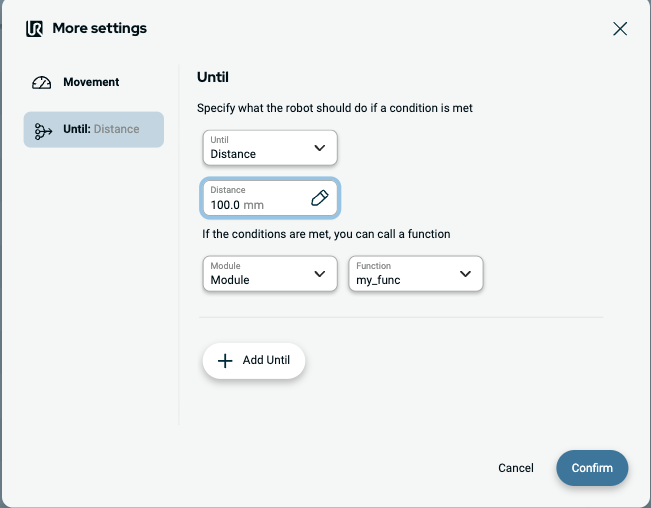Click the Universal Robots logo icon
Viewport: 651px width, 508px height.
[x=35, y=28]
